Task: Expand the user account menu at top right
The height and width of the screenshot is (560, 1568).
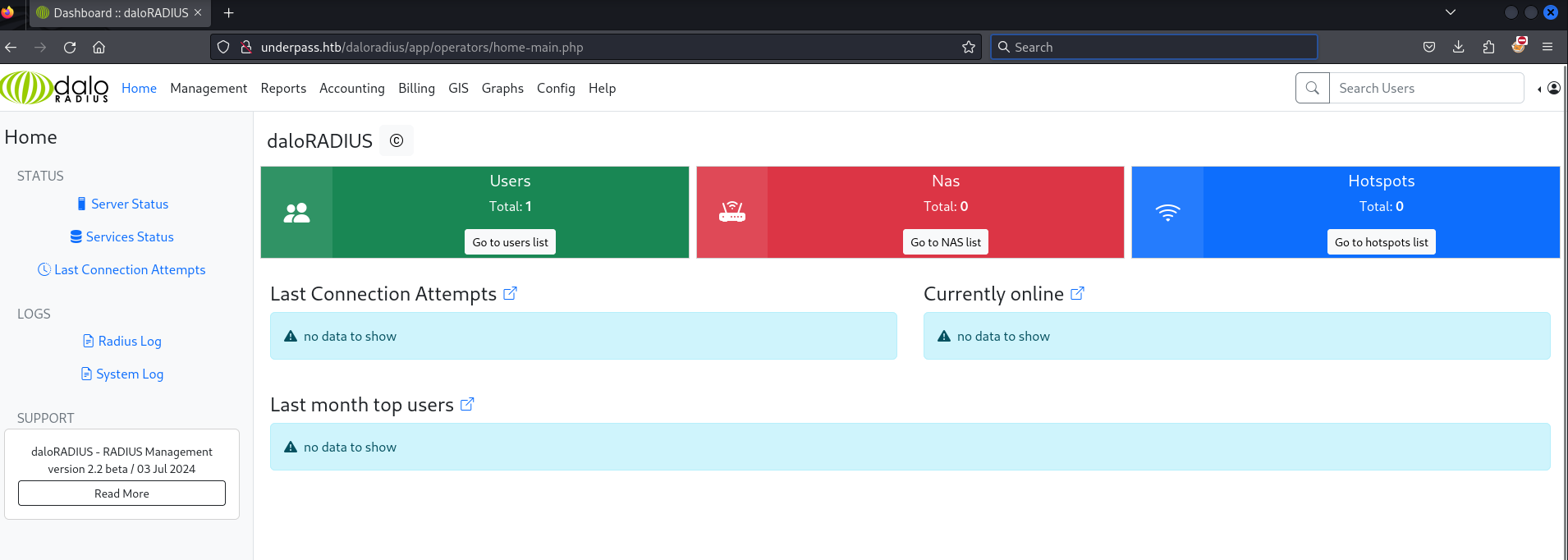Action: tap(1549, 88)
